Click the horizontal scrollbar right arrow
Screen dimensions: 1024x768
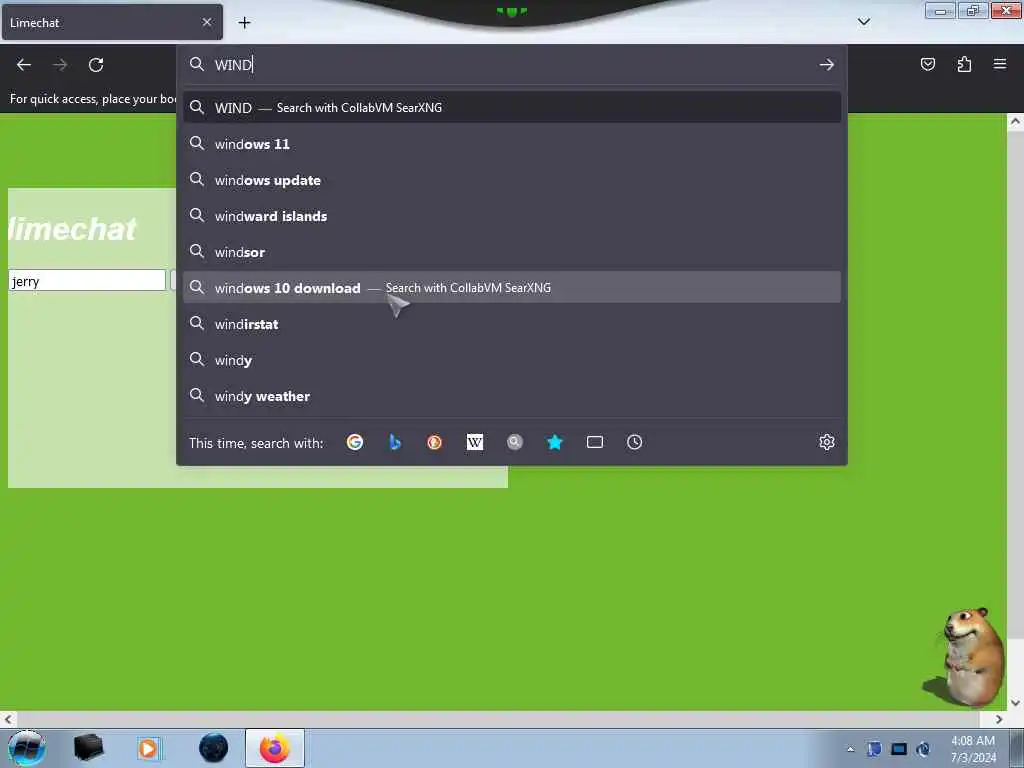point(999,719)
